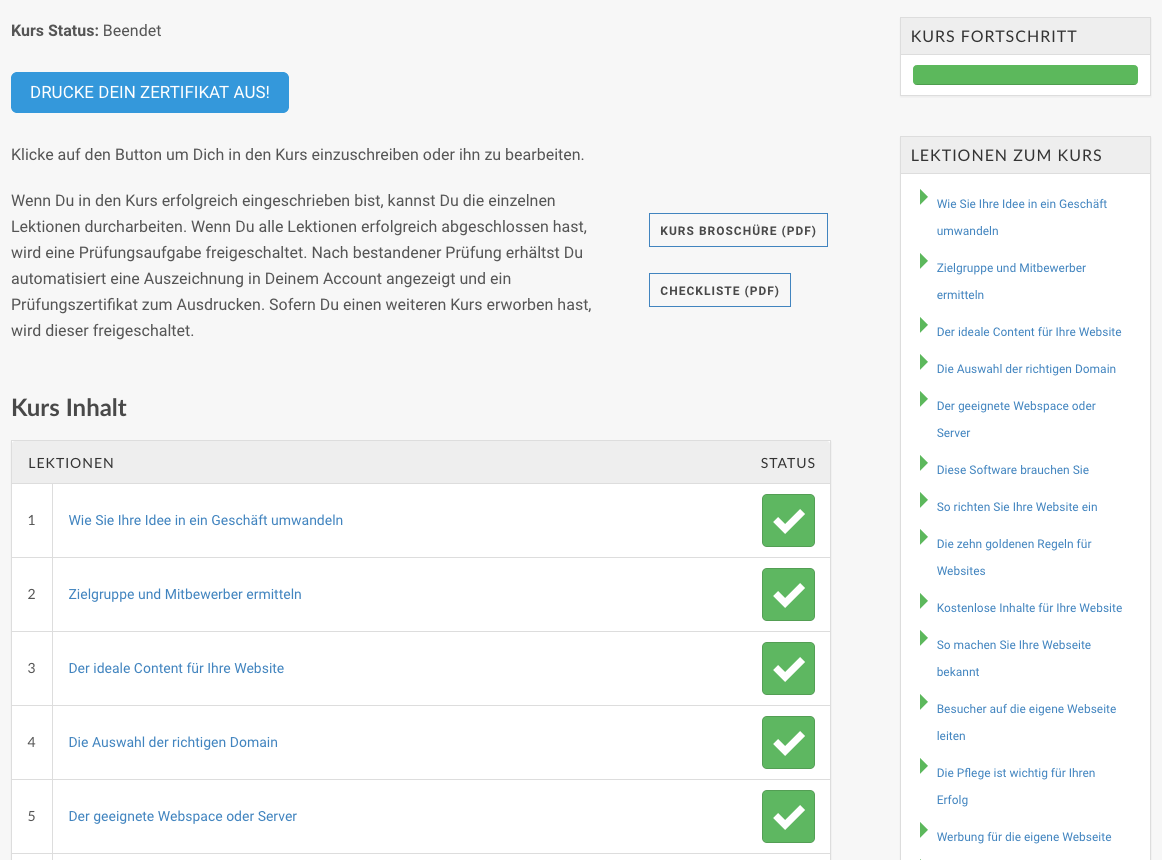Open sidebar link 'Die zehn goldenen Regeln für Websites'

(1014, 558)
